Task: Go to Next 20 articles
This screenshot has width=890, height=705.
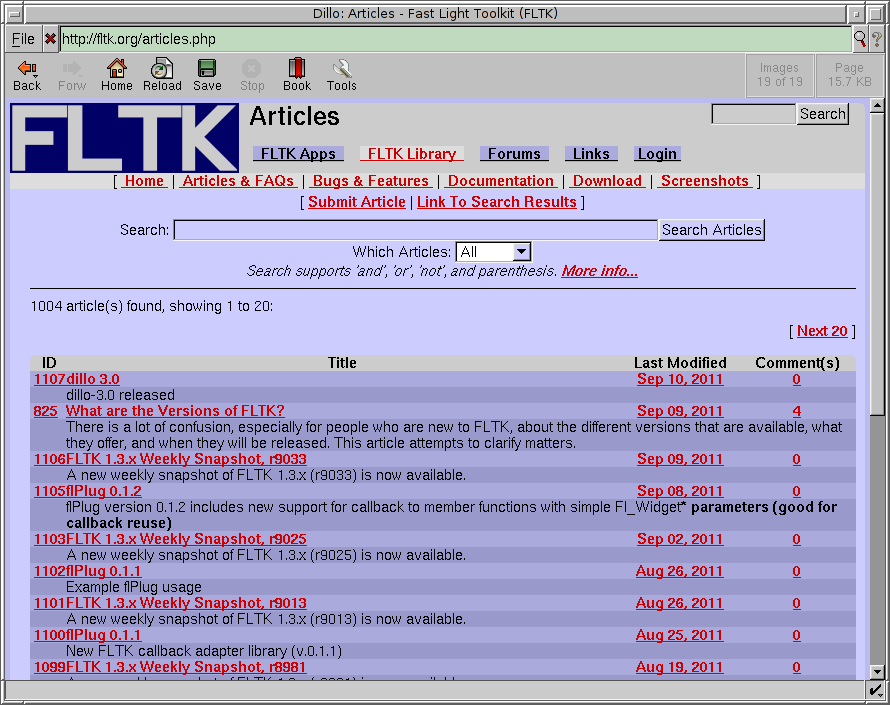Action: (822, 331)
